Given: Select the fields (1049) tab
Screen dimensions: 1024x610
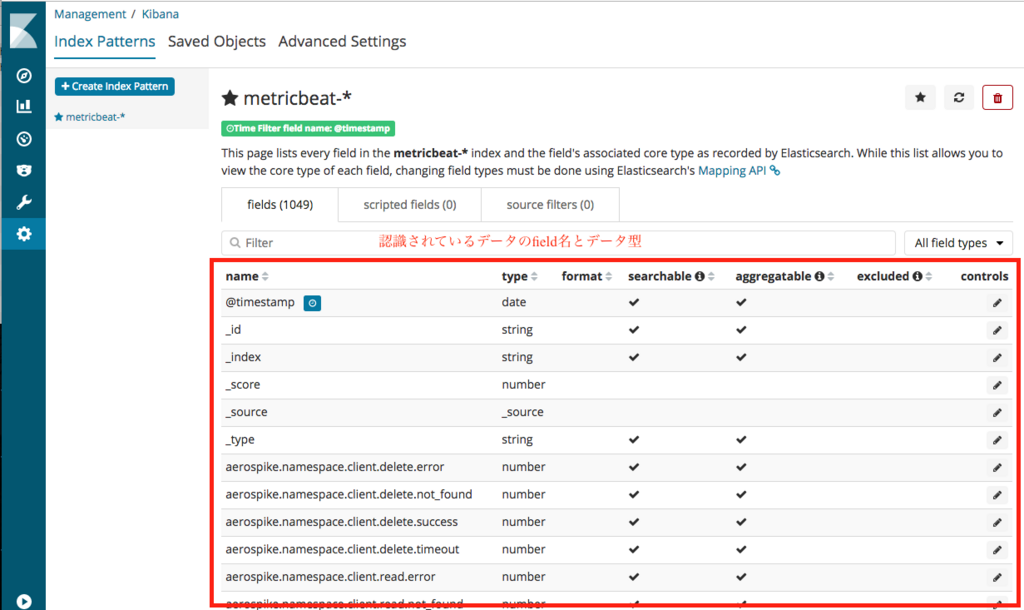Looking at the screenshot, I should click(x=280, y=205).
